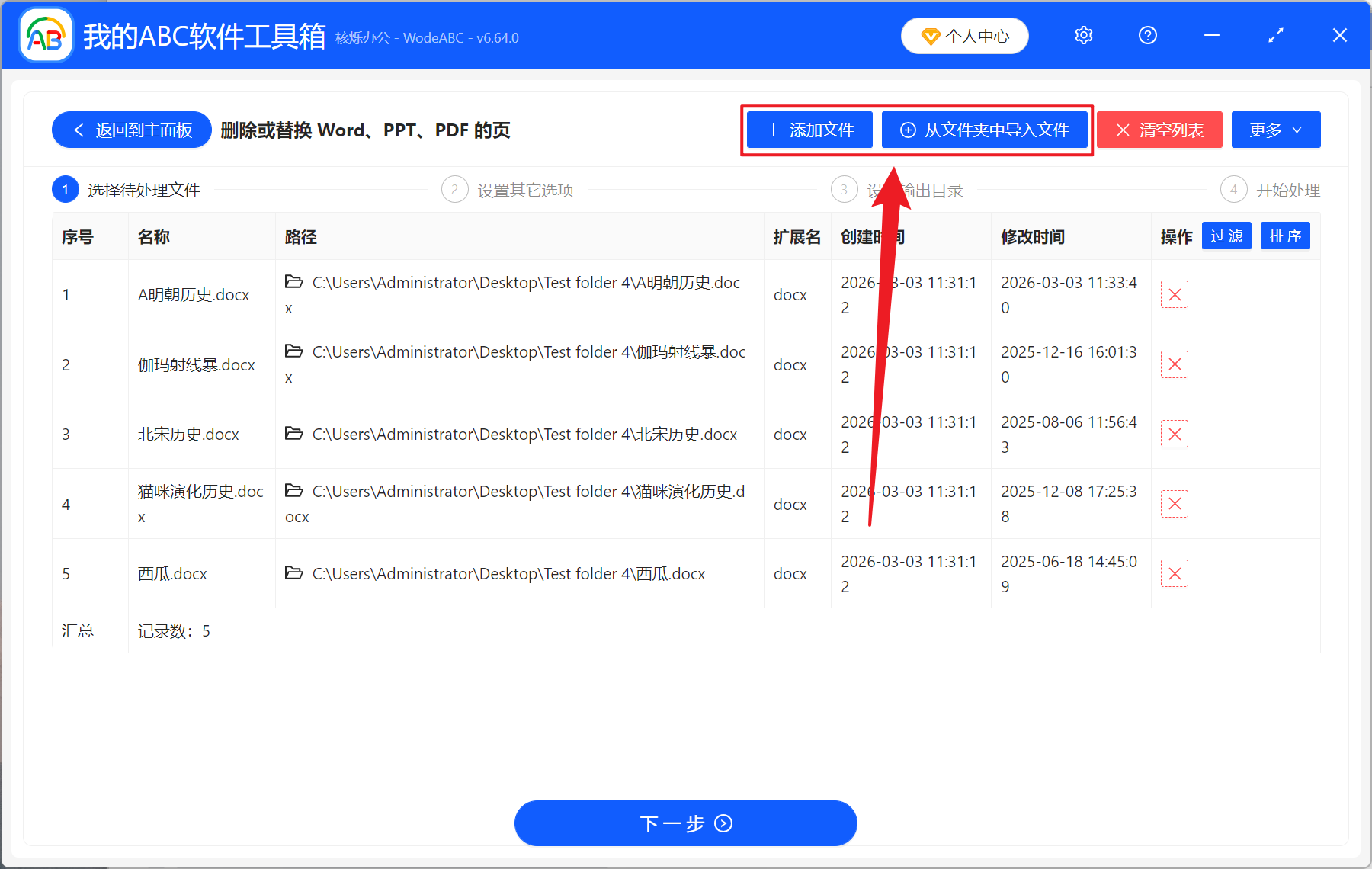Click 添加文件 to add files
This screenshot has height=869, width=1372.
tap(809, 130)
